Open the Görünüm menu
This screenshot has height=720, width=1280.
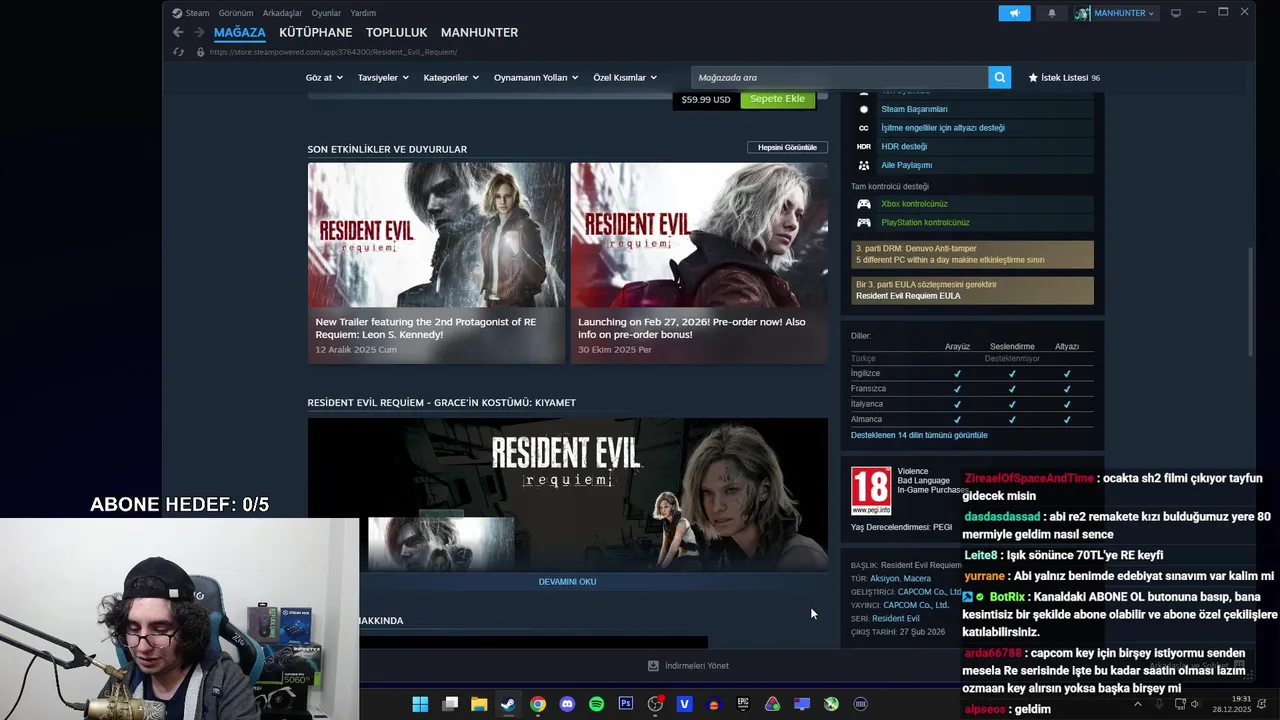pos(236,13)
